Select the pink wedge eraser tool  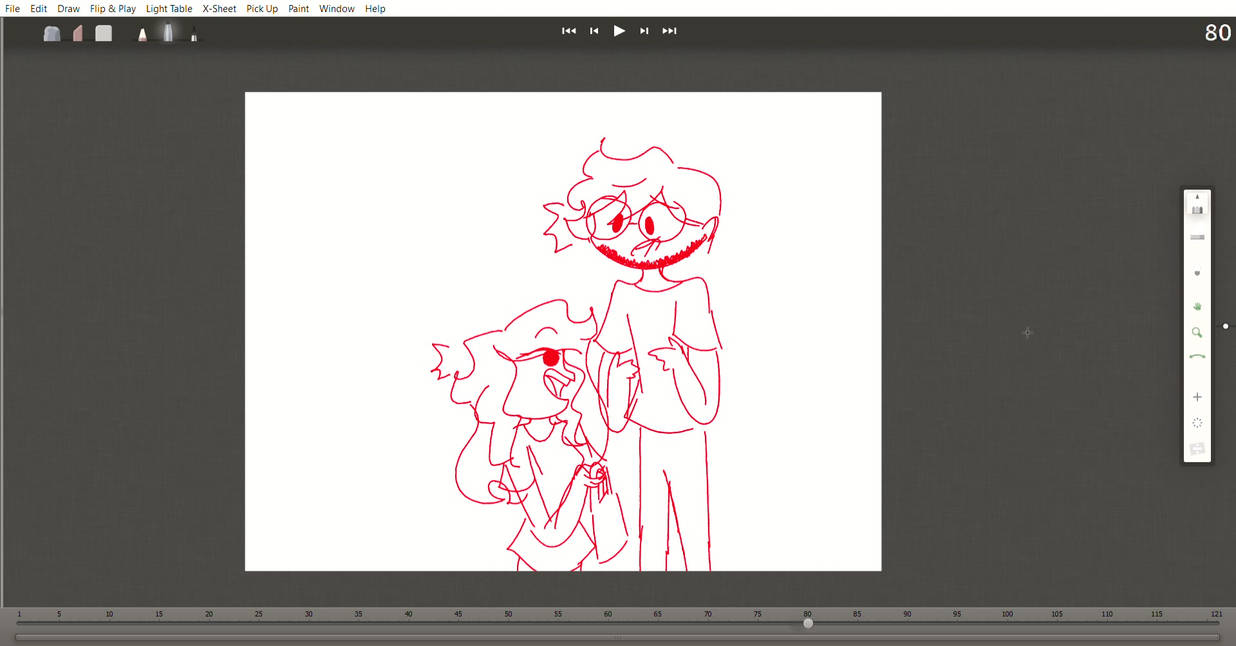(78, 32)
